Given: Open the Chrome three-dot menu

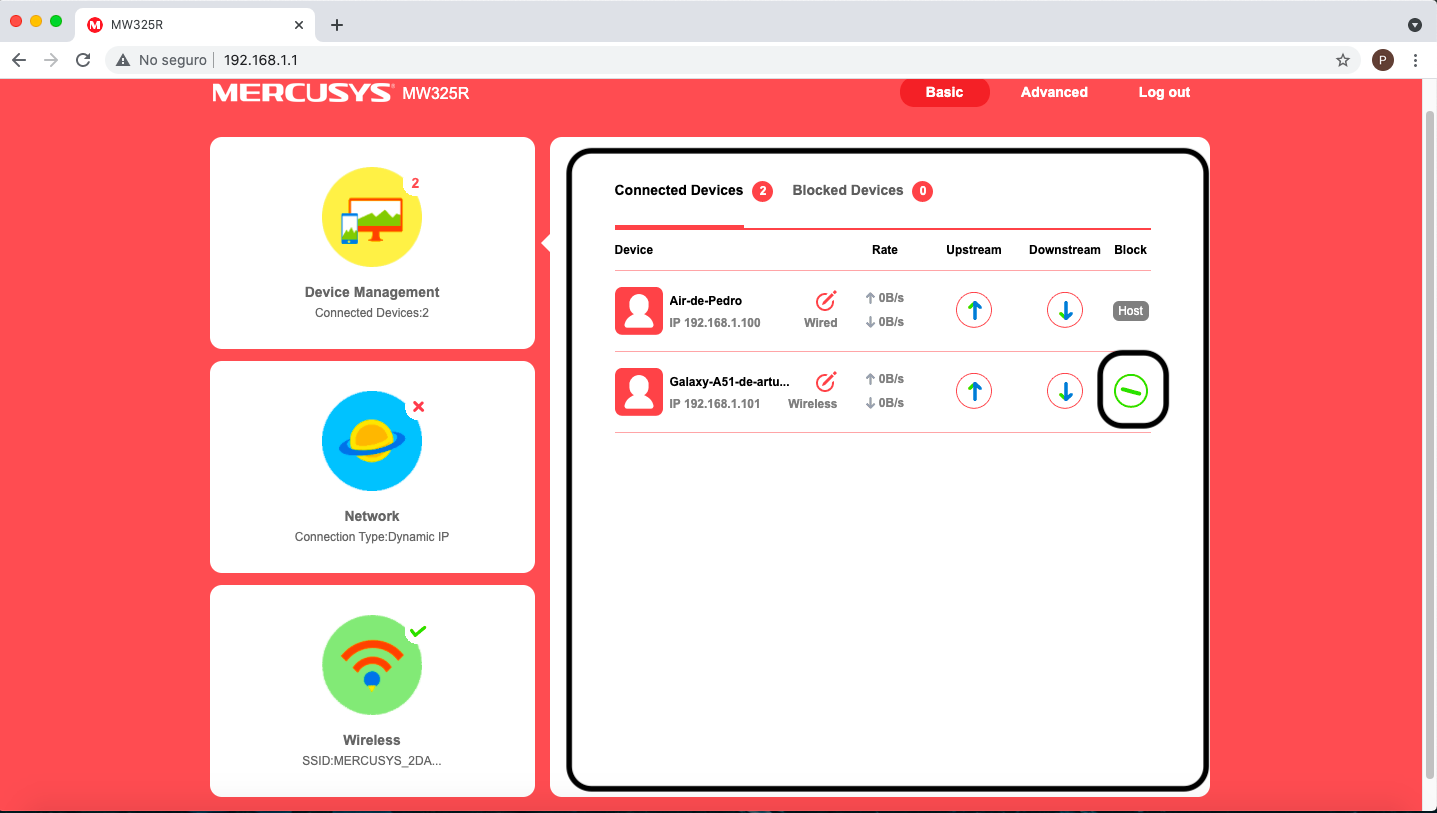Looking at the screenshot, I should pos(1415,60).
